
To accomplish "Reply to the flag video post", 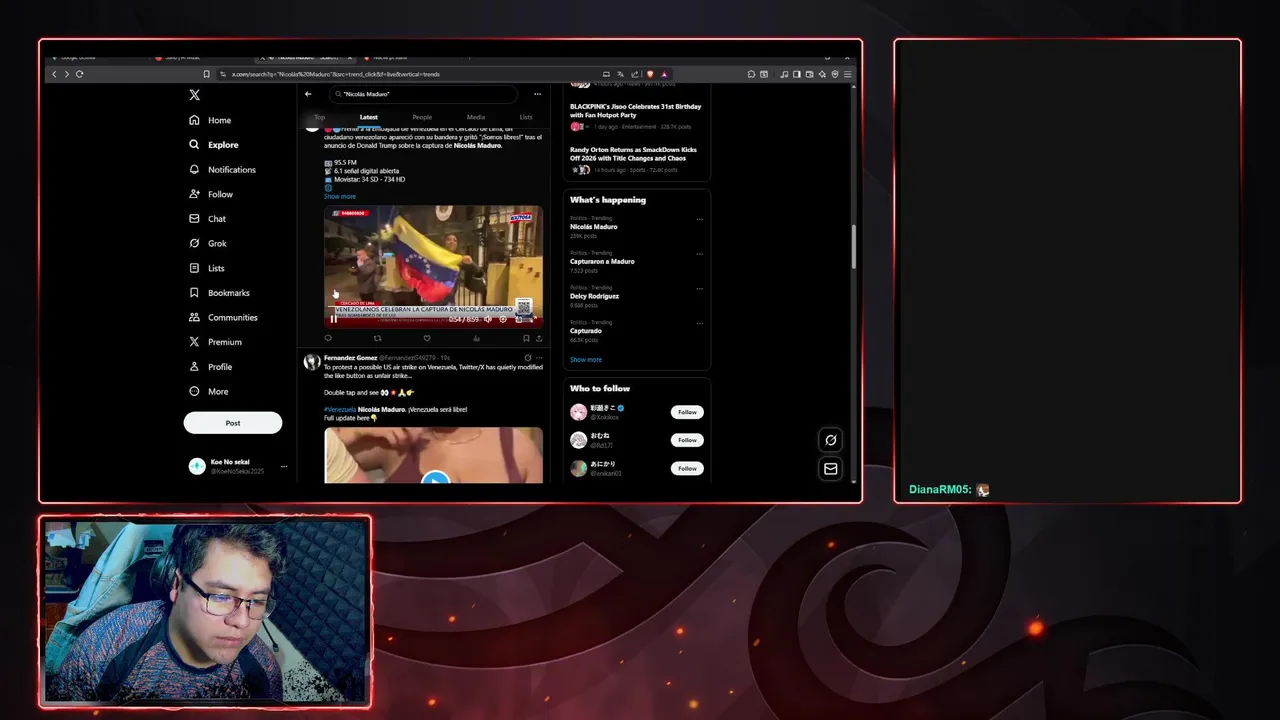I will [328, 338].
